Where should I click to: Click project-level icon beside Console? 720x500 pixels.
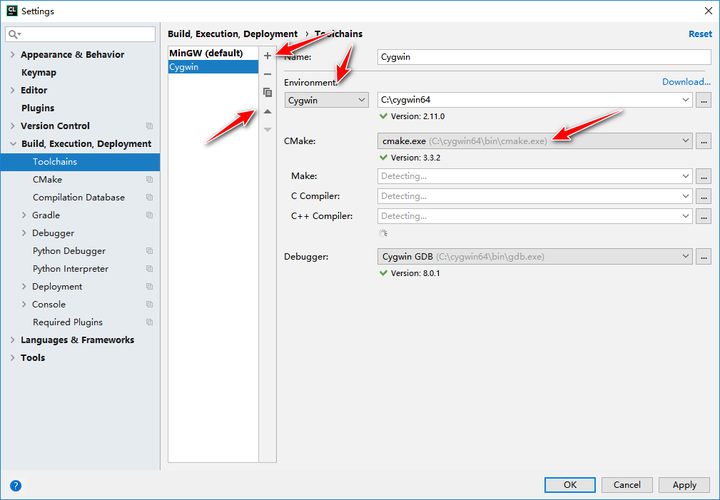(149, 304)
